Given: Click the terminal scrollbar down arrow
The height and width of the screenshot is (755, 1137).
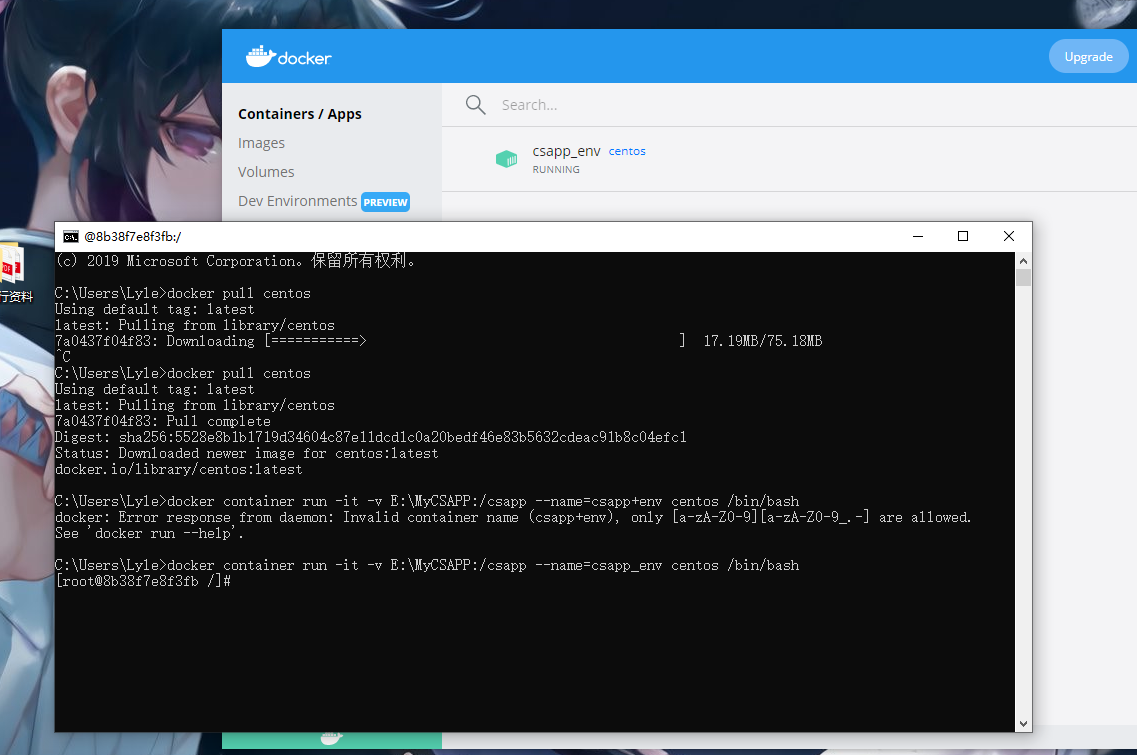Looking at the screenshot, I should (1023, 723).
